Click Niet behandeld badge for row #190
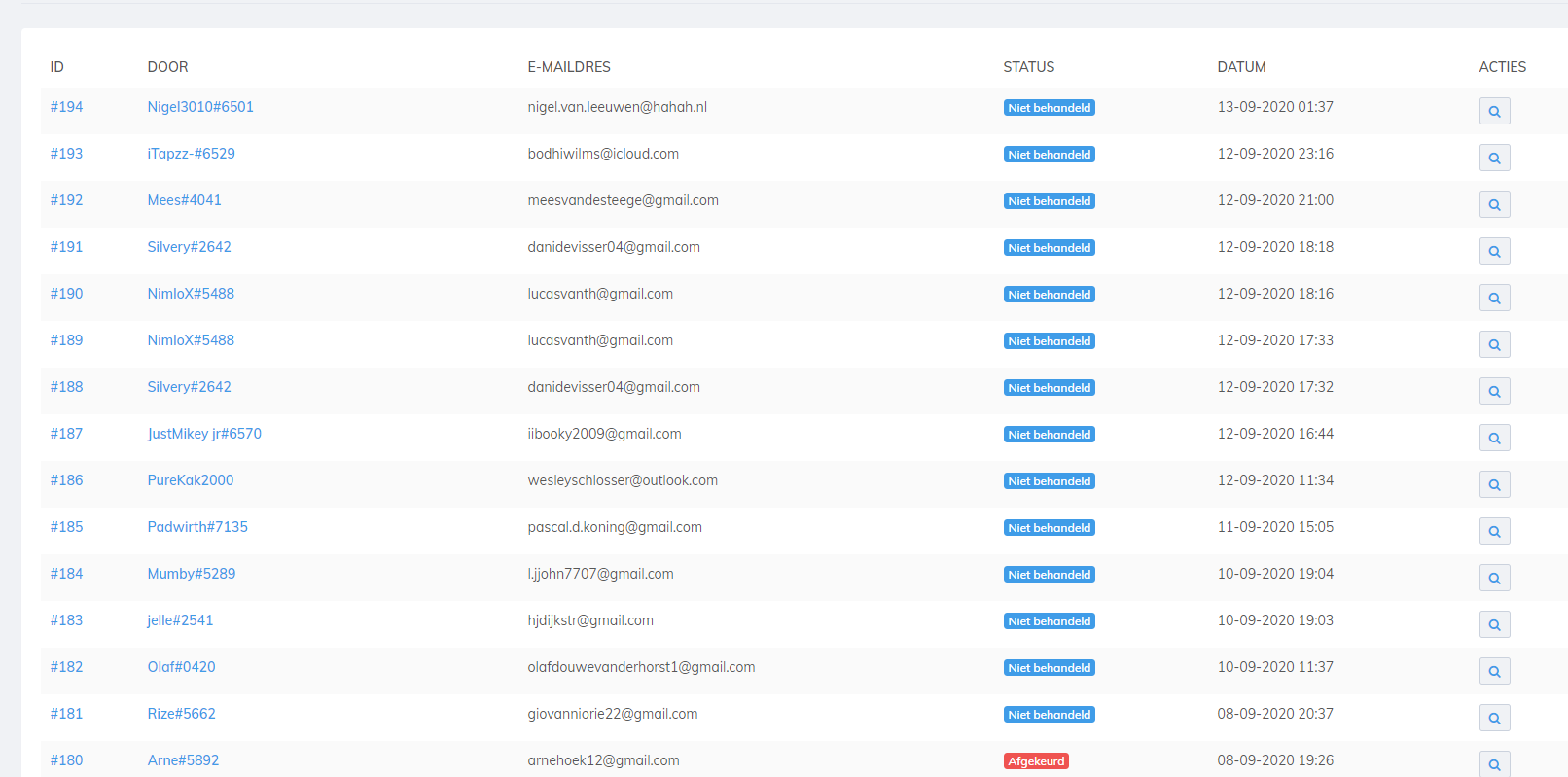The width and height of the screenshot is (1568, 777). 1049,295
